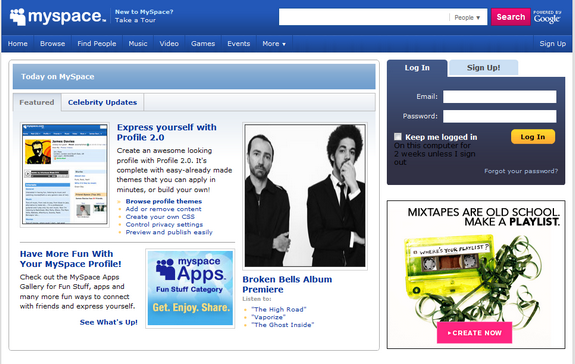Select the Sign Up! tab
The width and height of the screenshot is (575, 364).
[x=483, y=68]
